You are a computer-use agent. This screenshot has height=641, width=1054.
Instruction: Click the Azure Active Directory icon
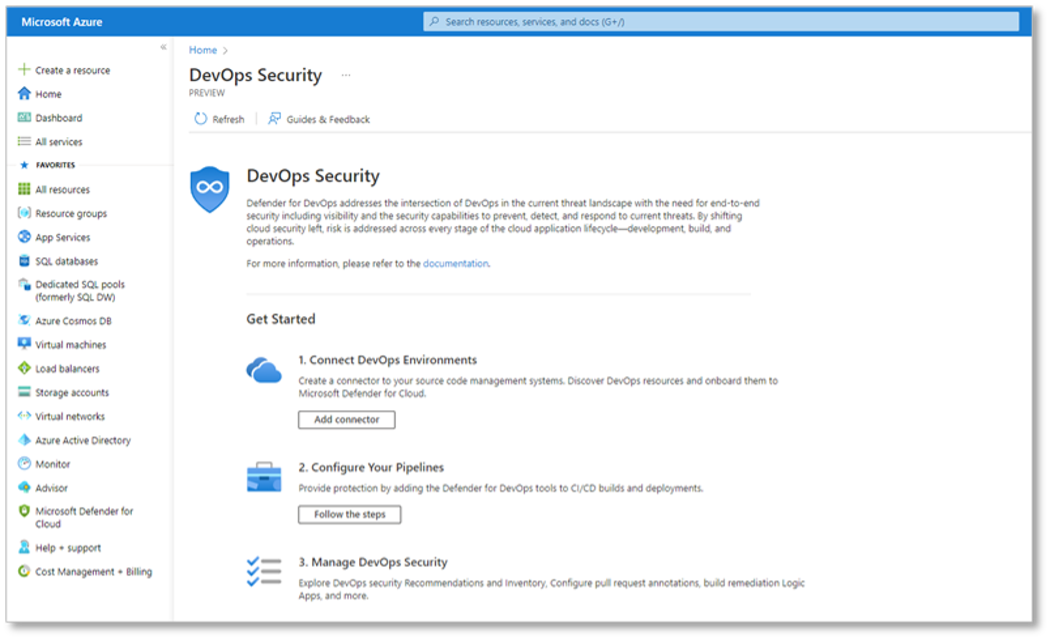pos(25,440)
